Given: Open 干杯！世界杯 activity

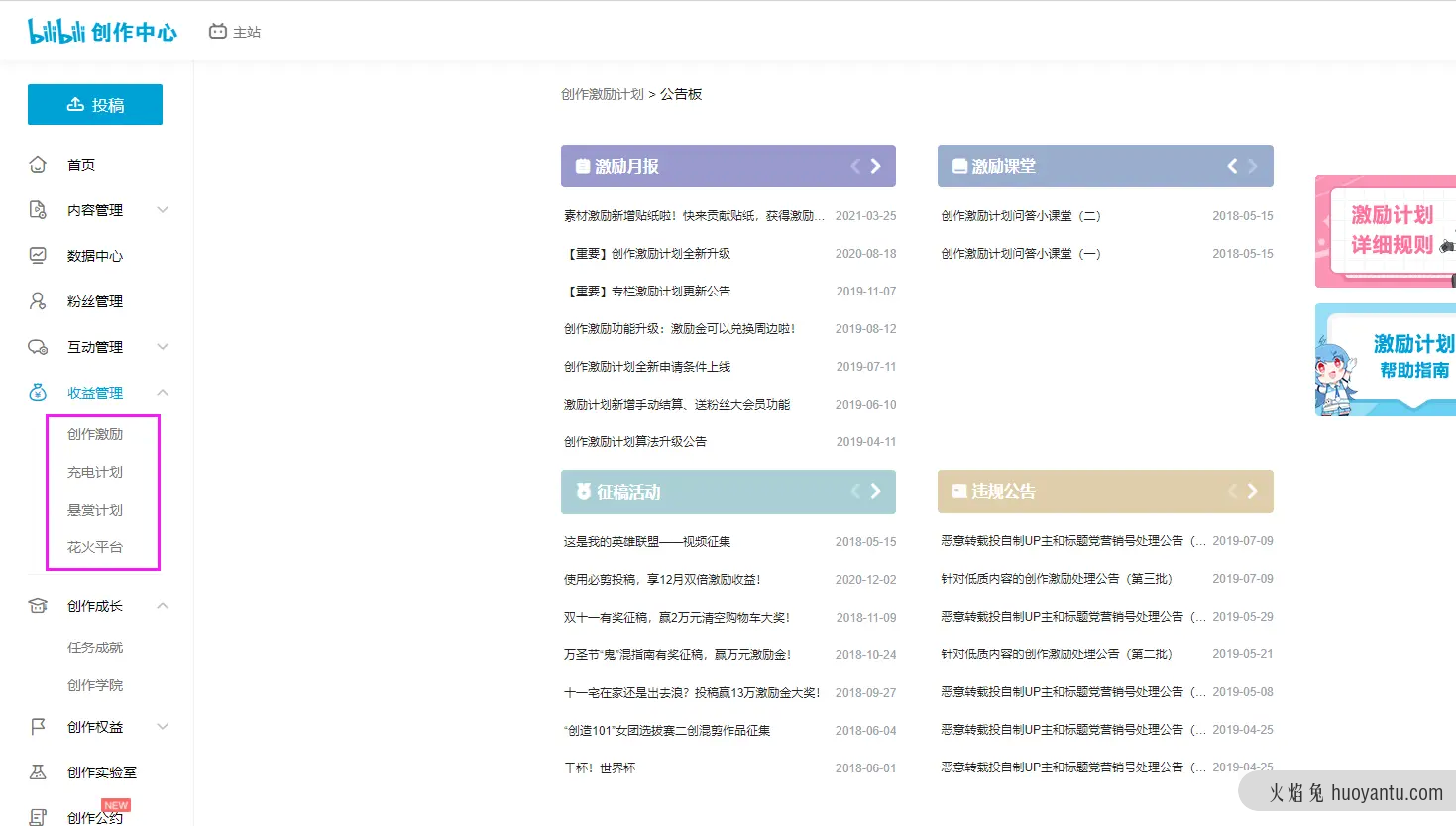Looking at the screenshot, I should click(600, 768).
